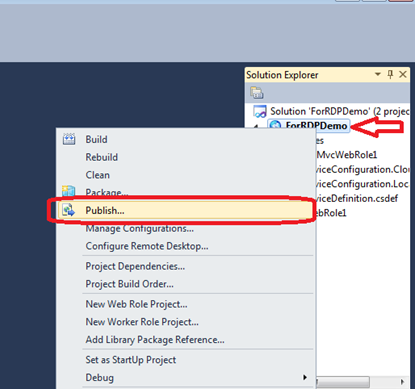Click the Solution Explorer properties toolbar icon
The height and width of the screenshot is (389, 415).
257,93
